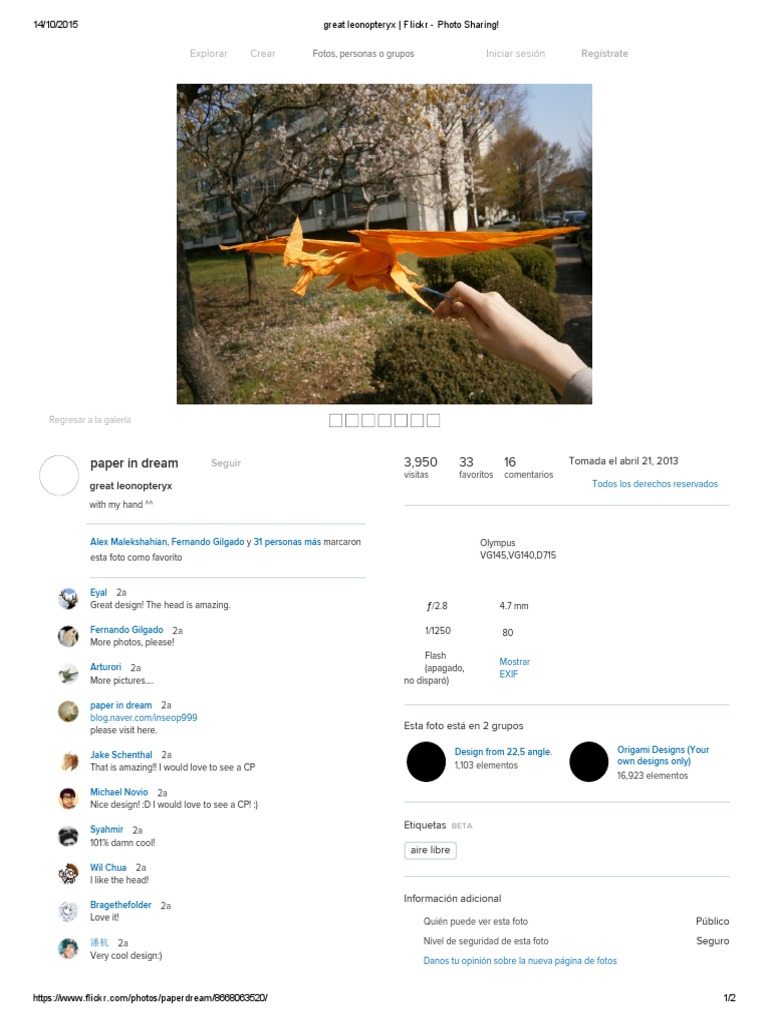Open paper in dream profile avatar
The height and width of the screenshot is (1024, 768).
coord(59,475)
